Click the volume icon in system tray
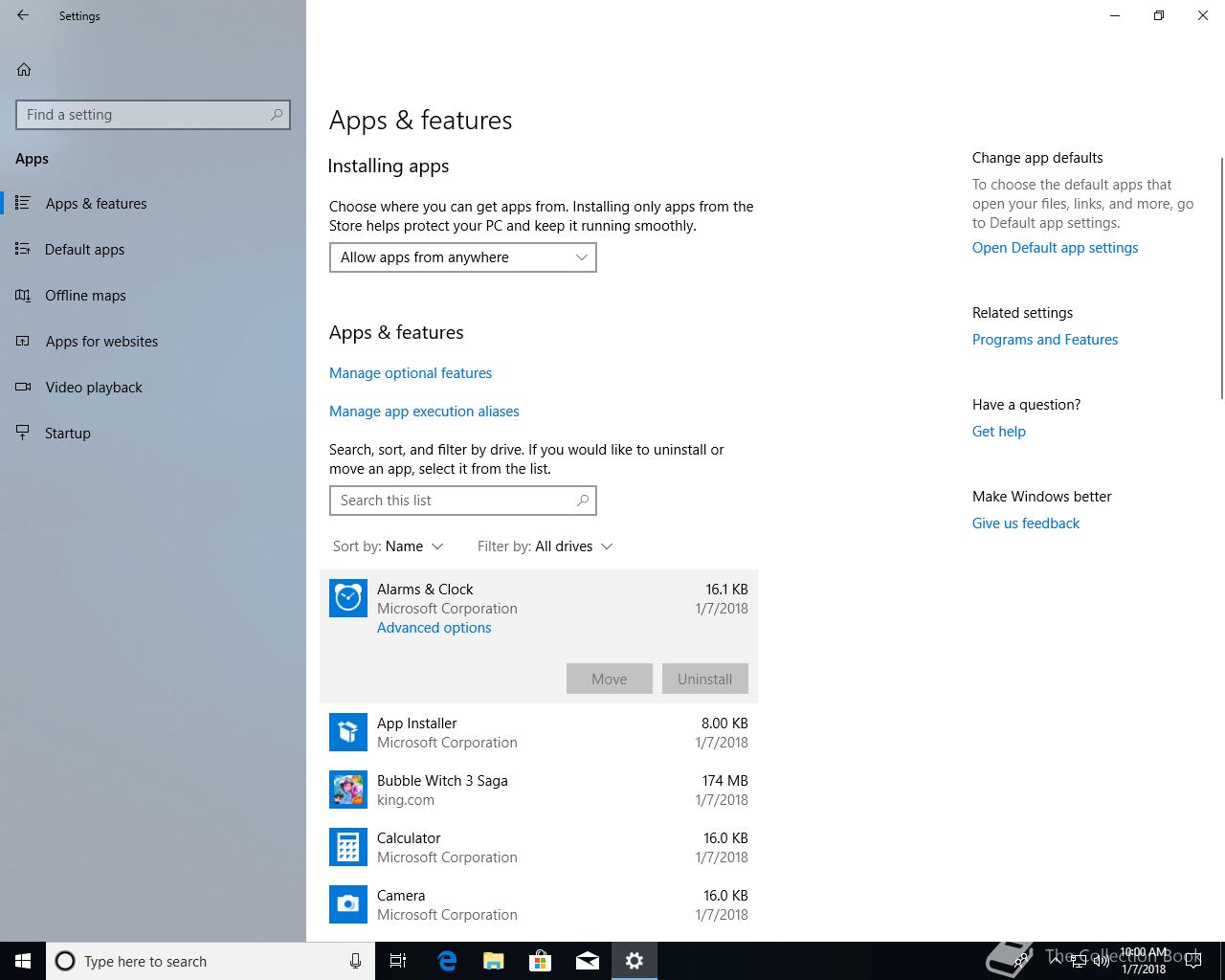 [1102, 961]
